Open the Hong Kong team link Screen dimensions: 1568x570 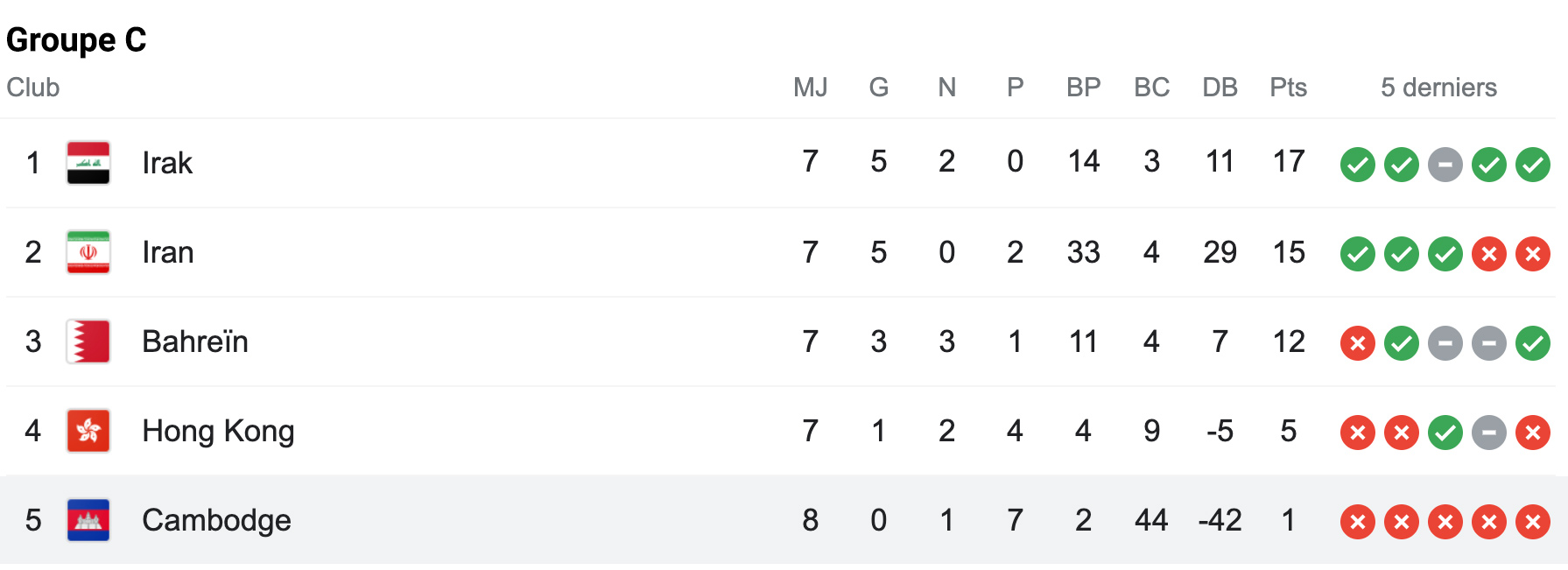[218, 431]
